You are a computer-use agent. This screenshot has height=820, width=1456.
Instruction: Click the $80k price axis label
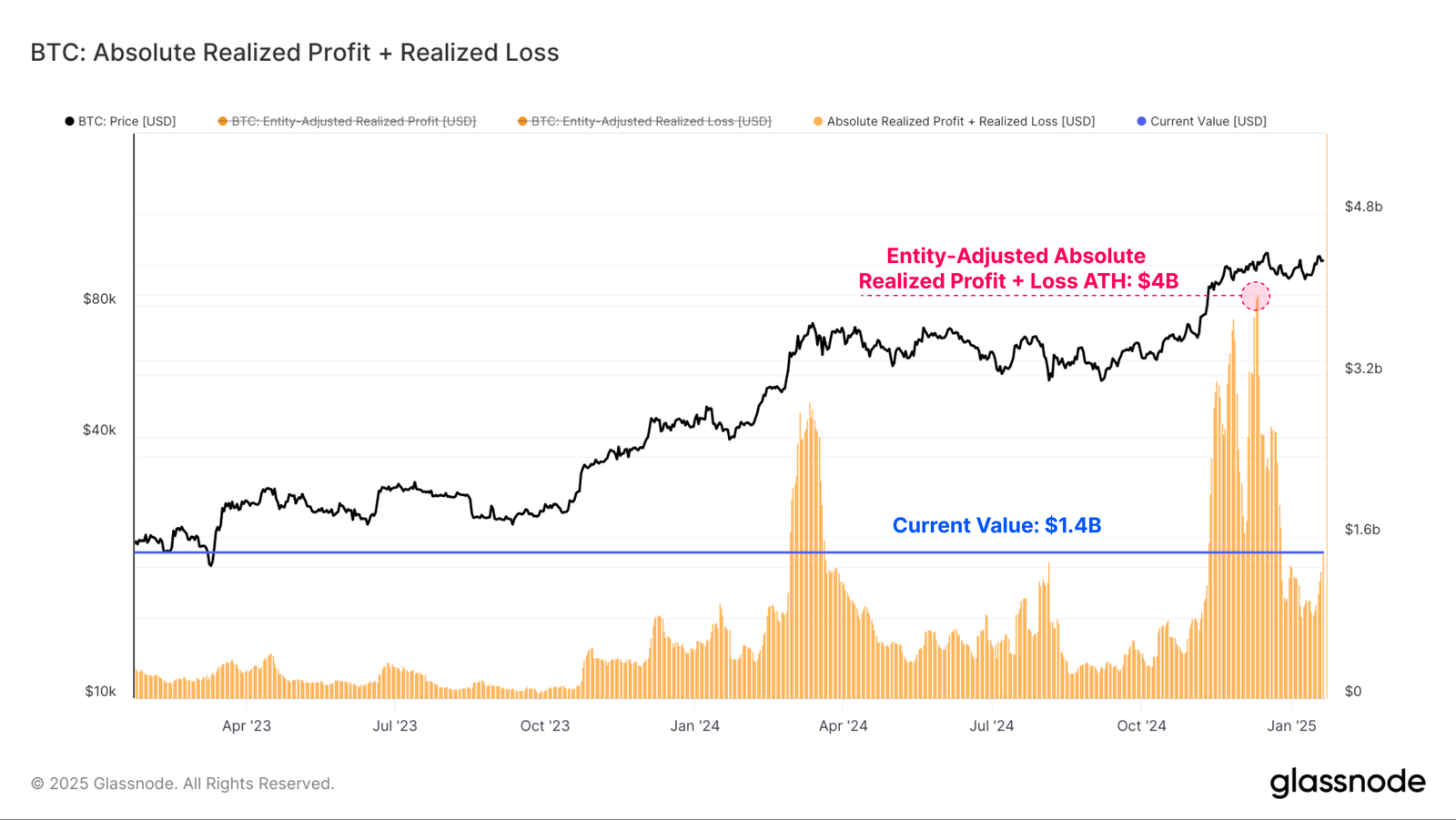pos(99,299)
